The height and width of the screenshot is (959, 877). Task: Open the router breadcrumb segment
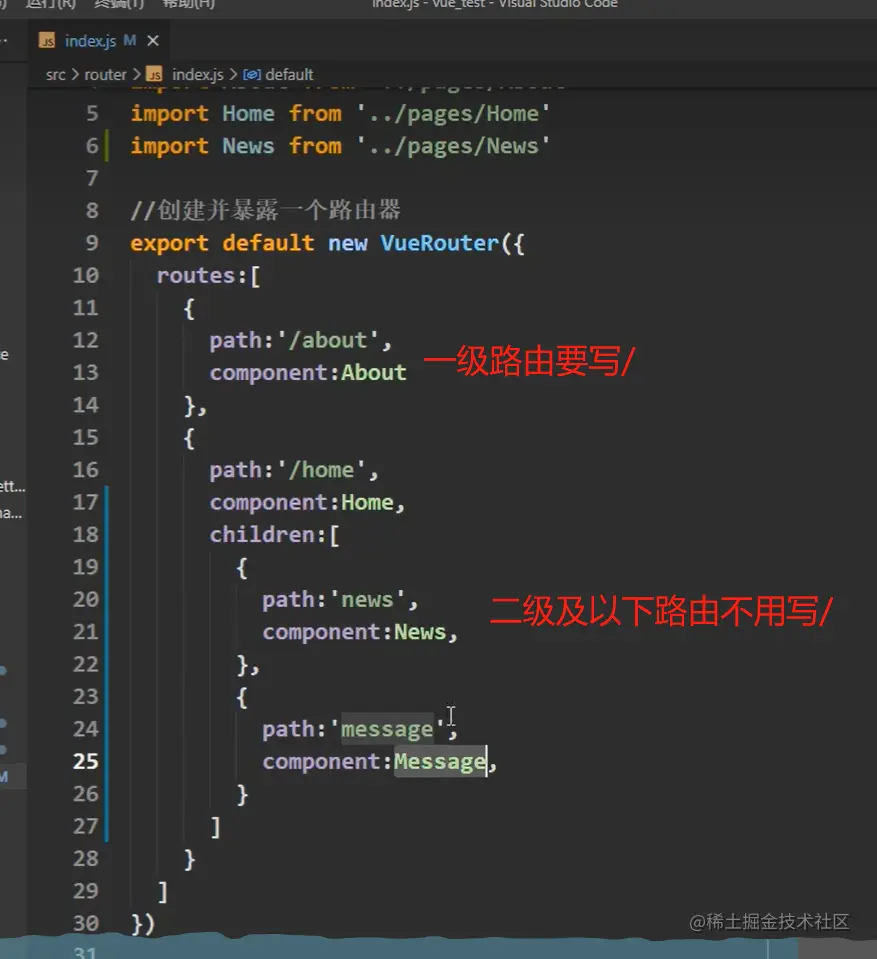point(105,75)
